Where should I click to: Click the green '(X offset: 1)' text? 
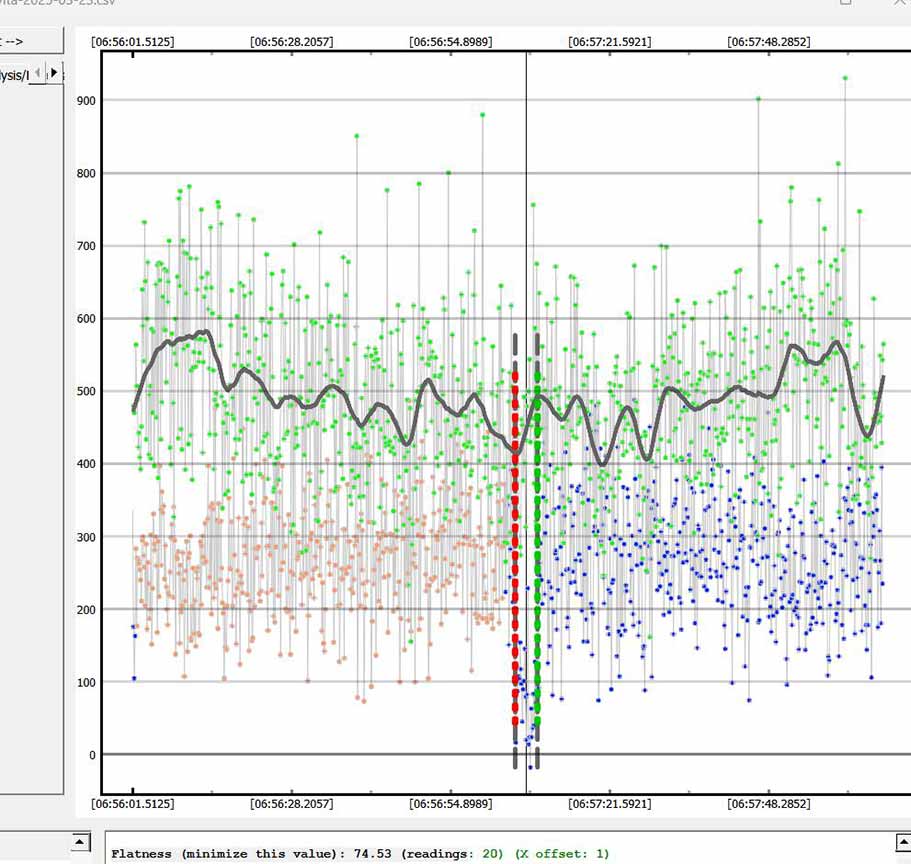(562, 854)
